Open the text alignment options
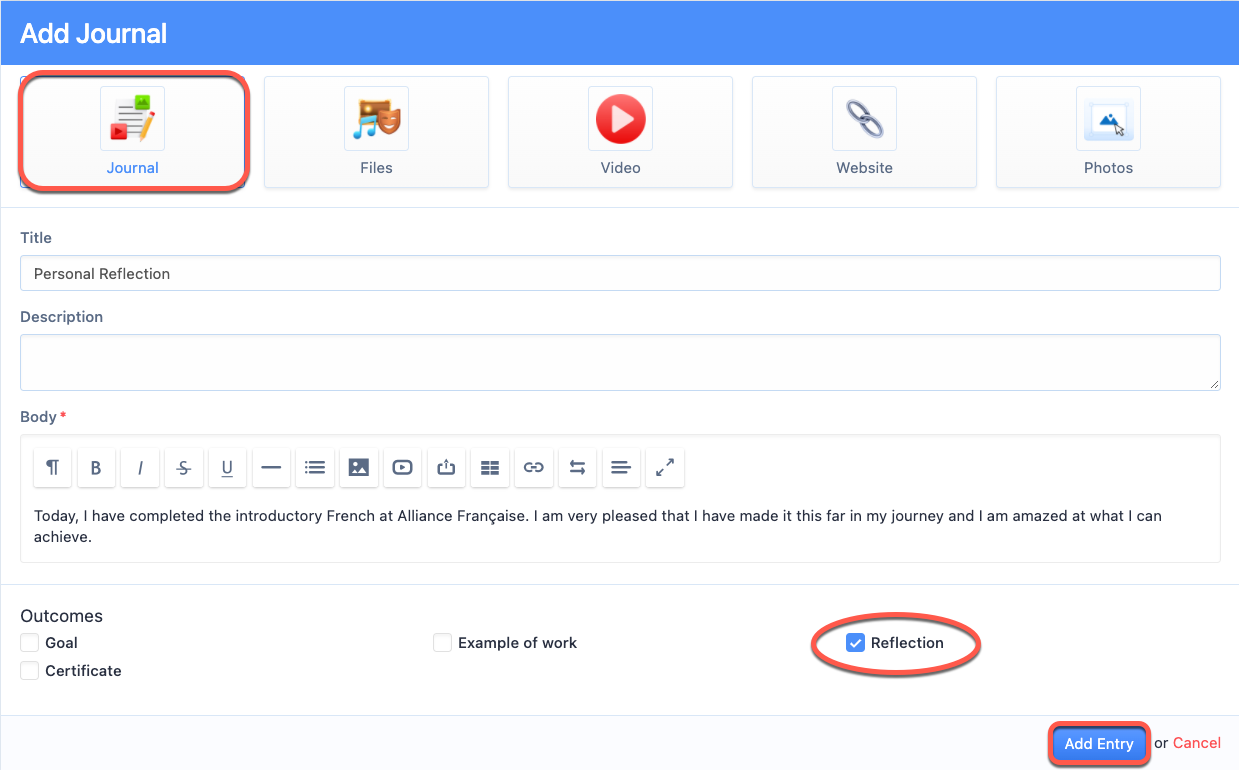This screenshot has width=1239, height=770. 621,467
